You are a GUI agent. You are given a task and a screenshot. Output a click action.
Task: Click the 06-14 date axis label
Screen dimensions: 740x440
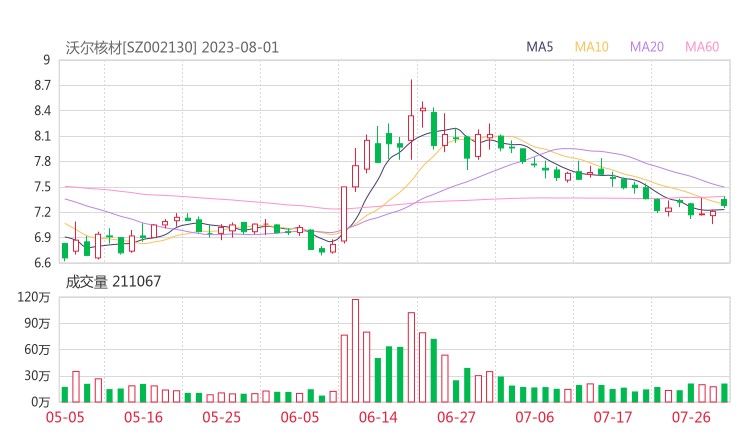point(378,417)
